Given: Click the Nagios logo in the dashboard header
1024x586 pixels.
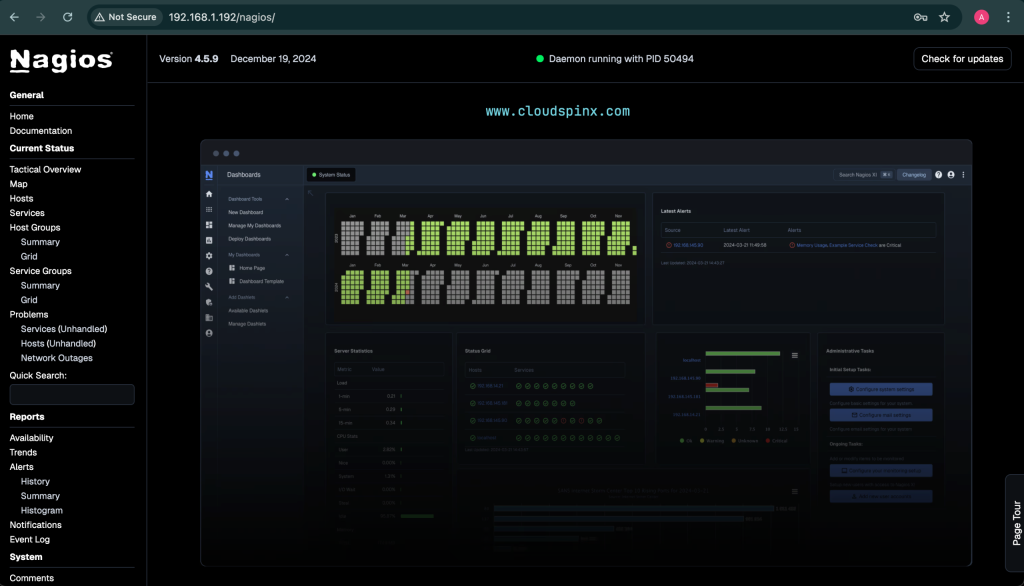Looking at the screenshot, I should (209, 175).
